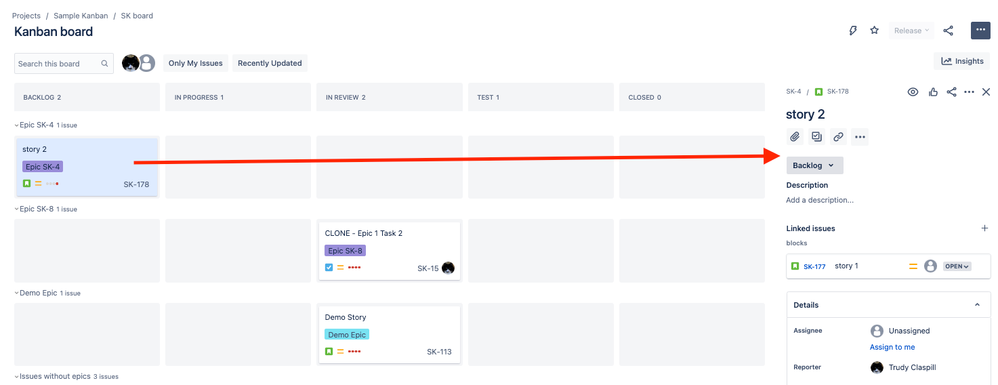This screenshot has height=385, width=998.
Task: Open SK board breadcrumb link
Action: pyautogui.click(x=137, y=16)
